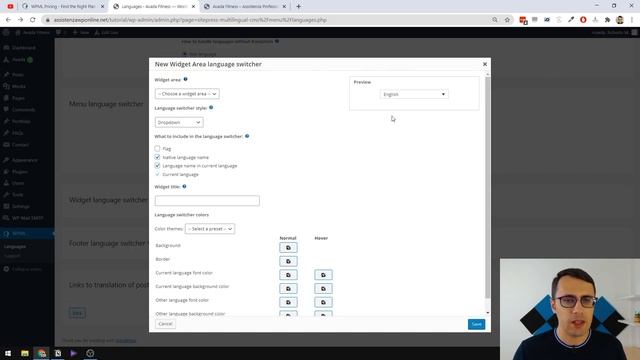Open Avada in the admin sidebar
The width and height of the screenshot is (640, 360).
(x=19, y=60)
